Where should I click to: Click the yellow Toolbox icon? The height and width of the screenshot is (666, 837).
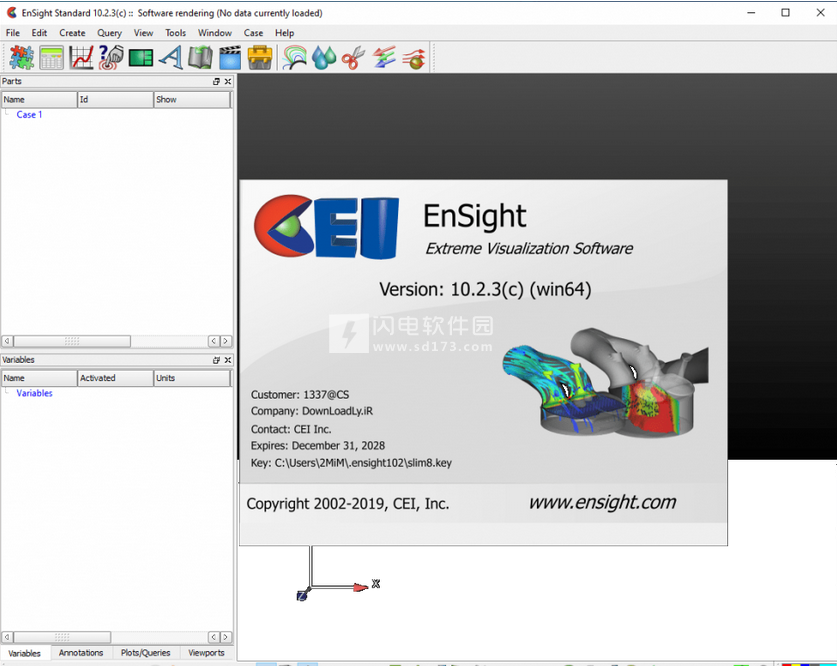click(260, 58)
